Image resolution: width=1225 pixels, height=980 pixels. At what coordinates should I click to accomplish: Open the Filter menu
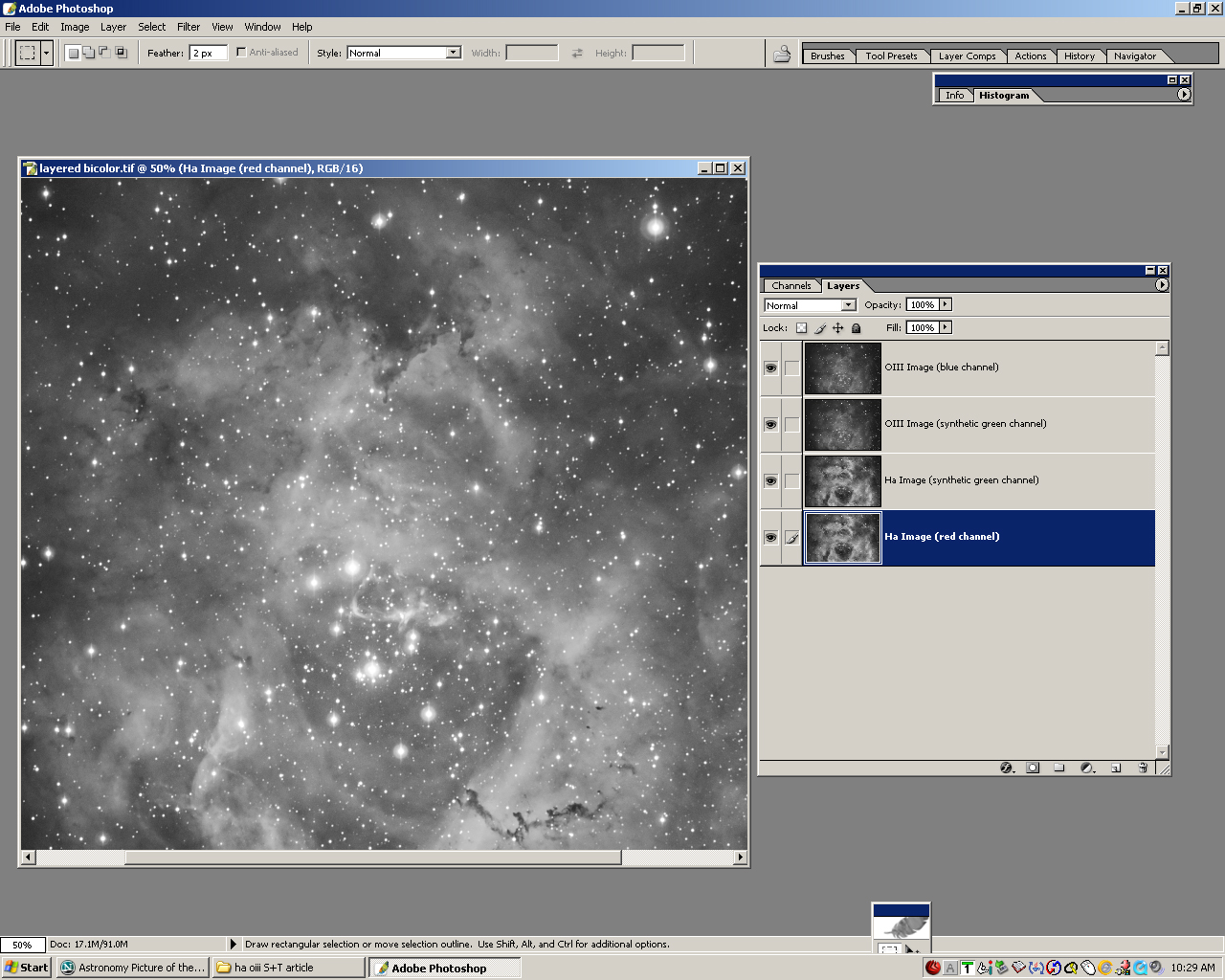click(x=189, y=27)
